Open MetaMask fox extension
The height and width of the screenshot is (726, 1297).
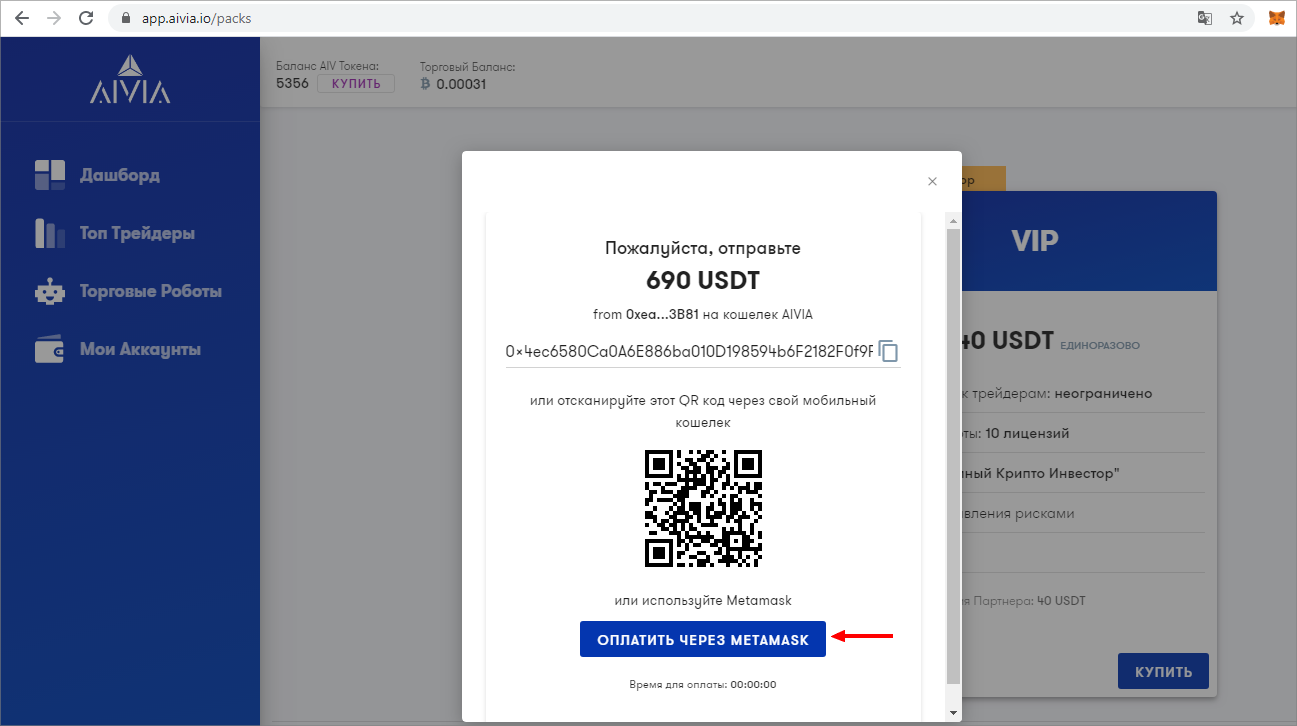coord(1277,18)
